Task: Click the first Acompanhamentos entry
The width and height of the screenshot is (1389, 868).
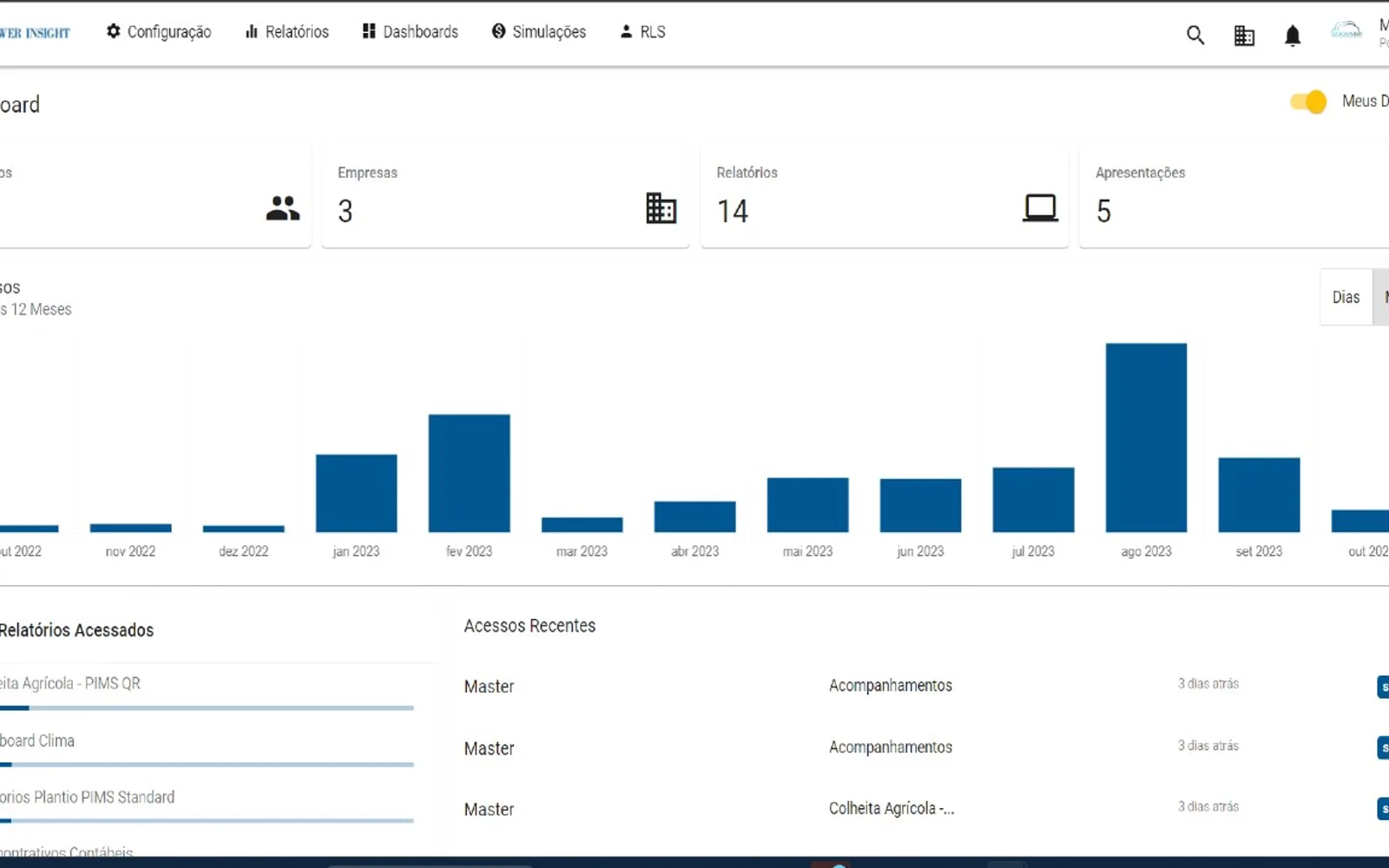Action: [x=890, y=685]
